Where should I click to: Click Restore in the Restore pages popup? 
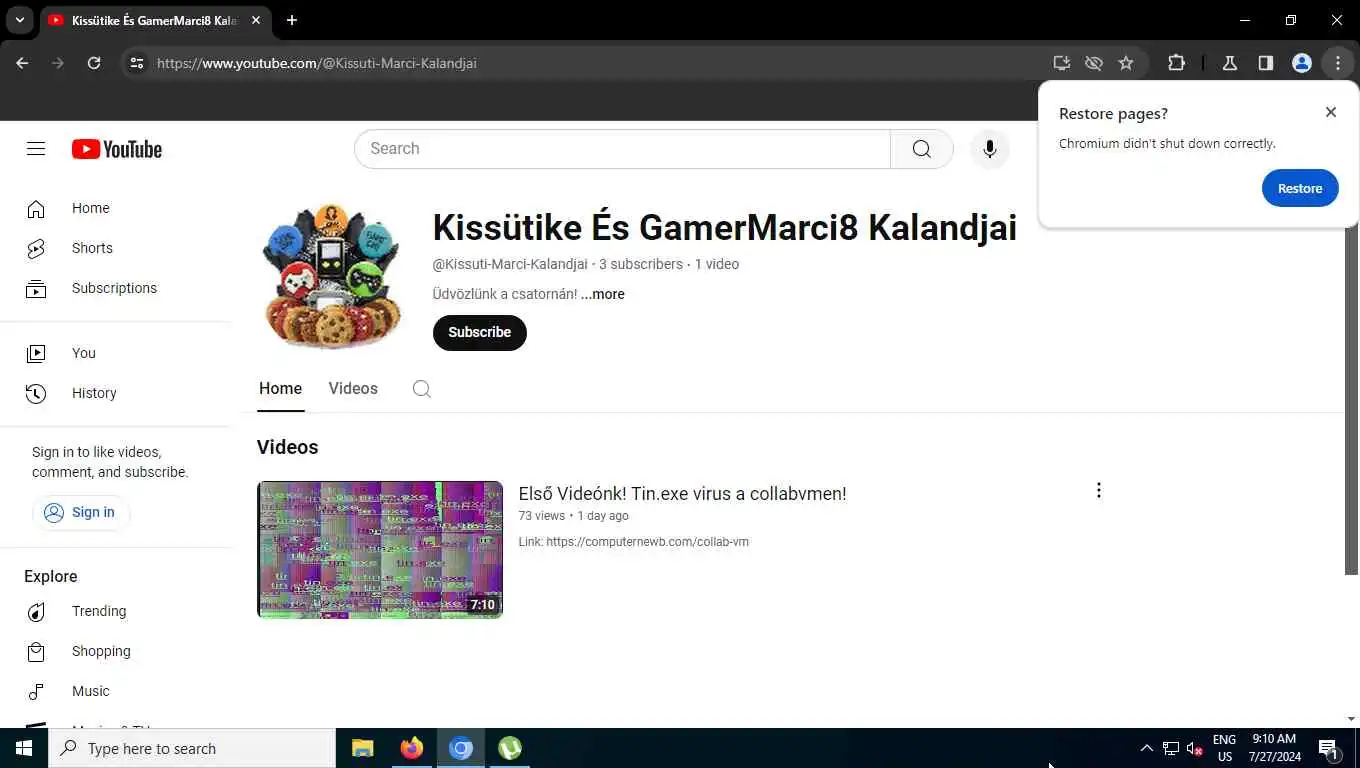coord(1300,188)
